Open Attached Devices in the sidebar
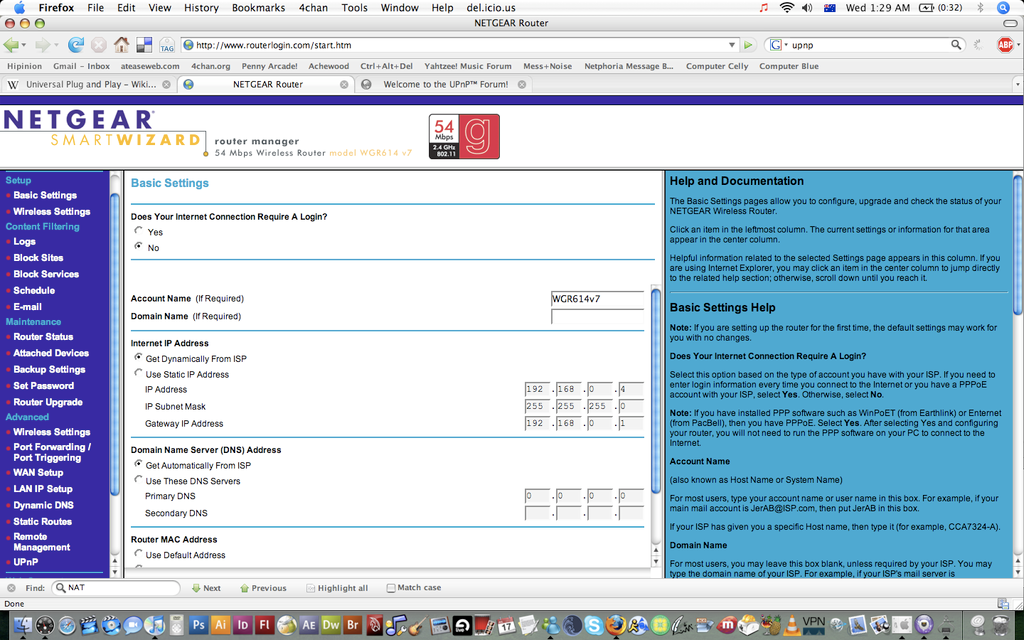1024x640 pixels. point(51,353)
